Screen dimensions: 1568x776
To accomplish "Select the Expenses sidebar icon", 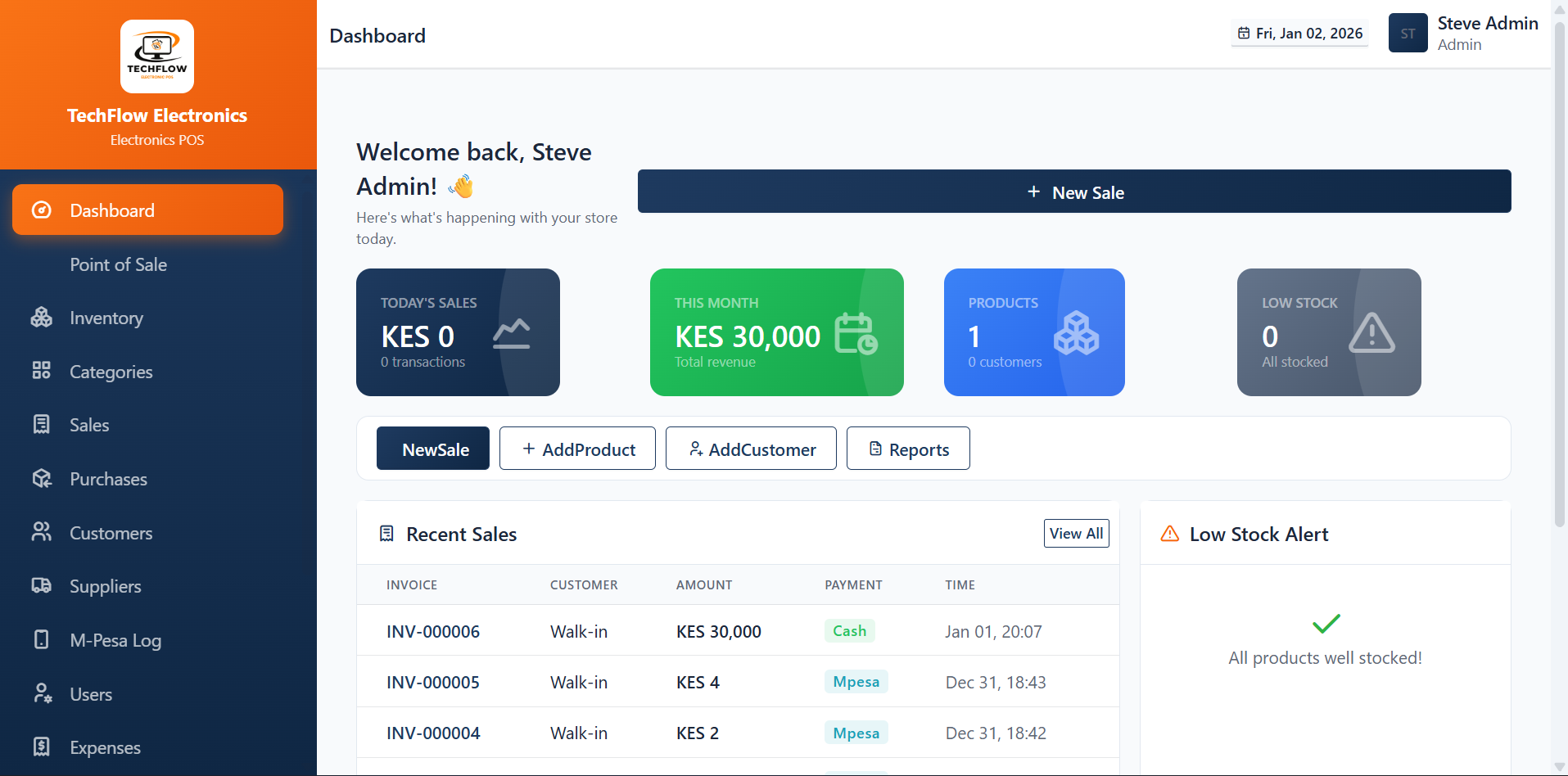I will point(42,747).
